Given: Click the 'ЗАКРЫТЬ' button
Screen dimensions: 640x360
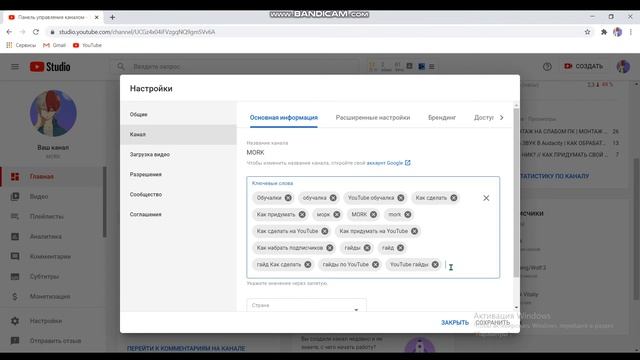Looking at the screenshot, I should tap(455, 322).
